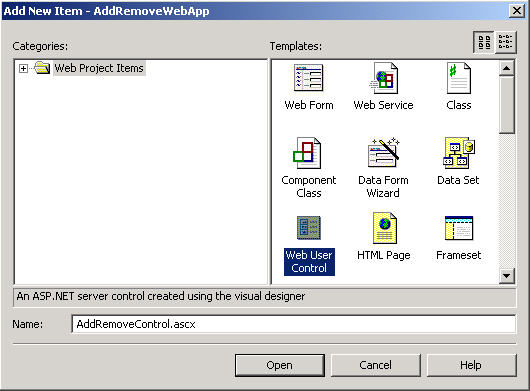Click the Cancel button
This screenshot has height=391, width=530.
[375, 365]
